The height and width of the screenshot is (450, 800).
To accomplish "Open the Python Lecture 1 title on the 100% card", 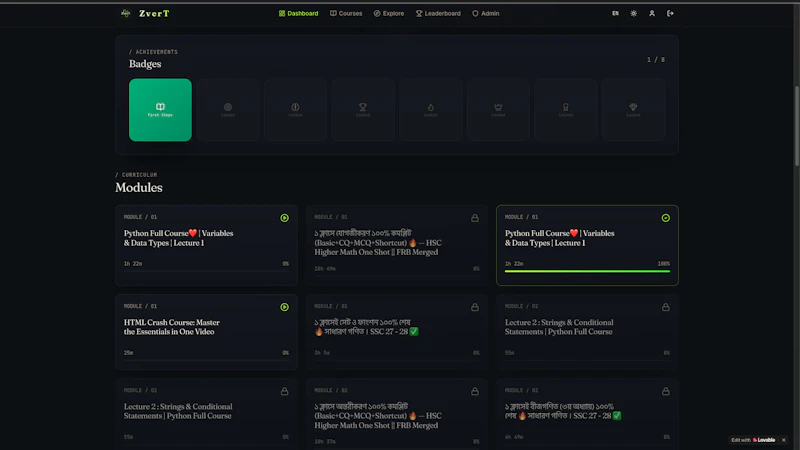I will (x=560, y=238).
